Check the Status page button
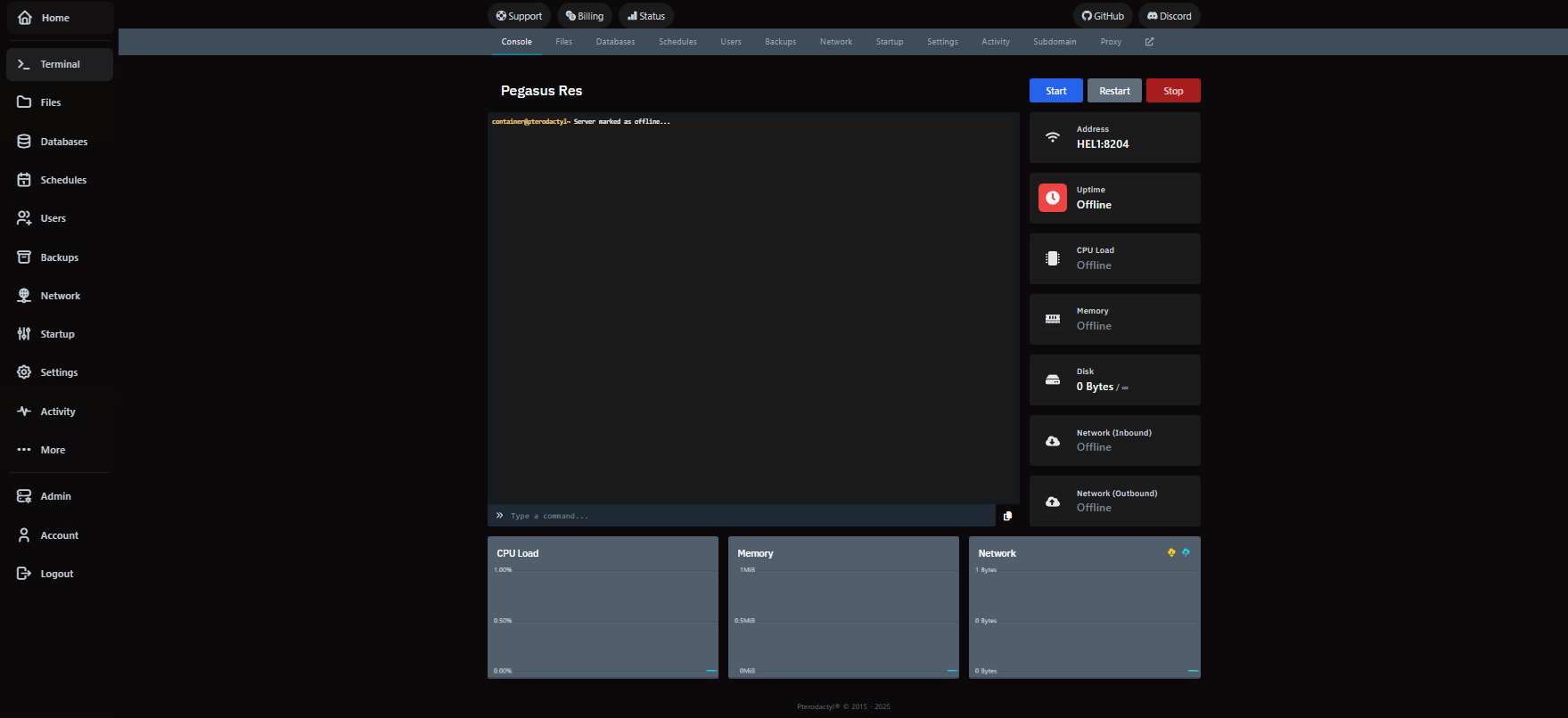 pyautogui.click(x=646, y=16)
